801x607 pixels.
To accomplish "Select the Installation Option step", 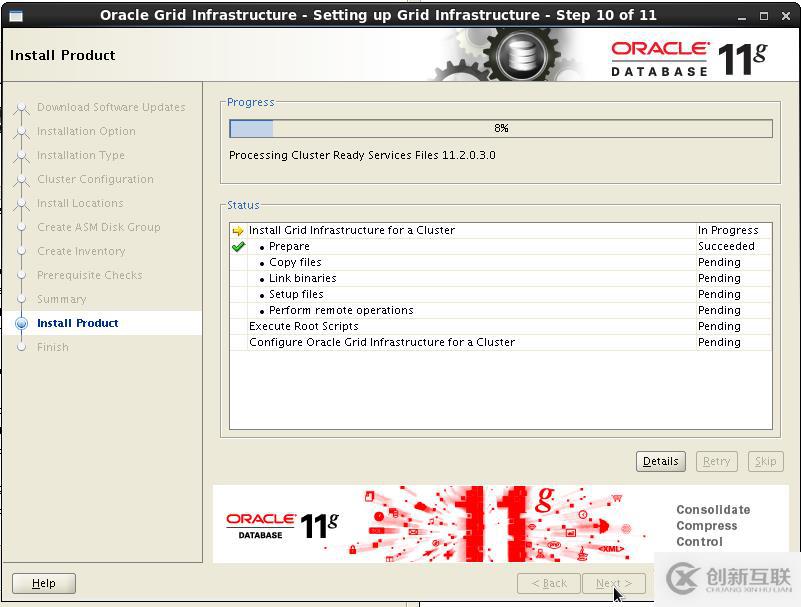I will 86,131.
